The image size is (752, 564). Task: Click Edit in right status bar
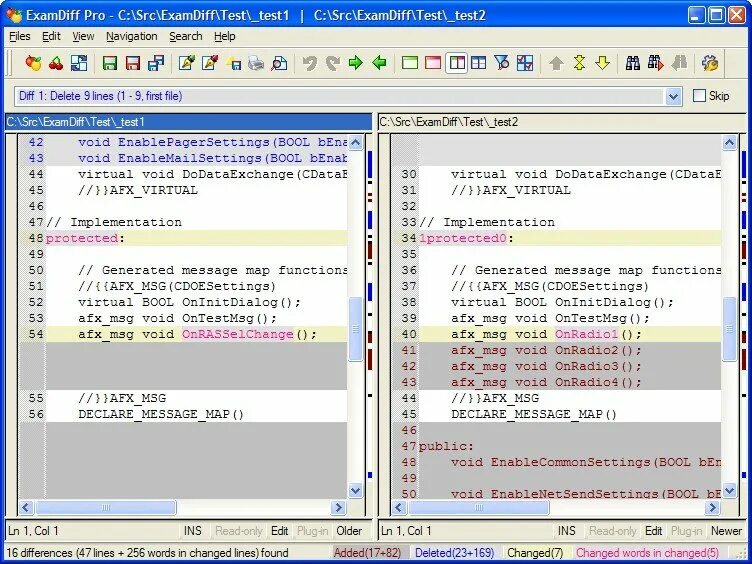point(654,531)
